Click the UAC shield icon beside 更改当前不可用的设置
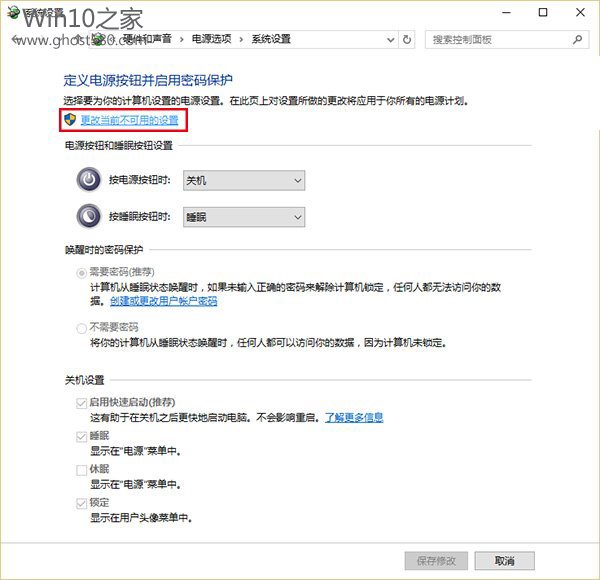Screen dimensions: 600x580 click(70, 119)
